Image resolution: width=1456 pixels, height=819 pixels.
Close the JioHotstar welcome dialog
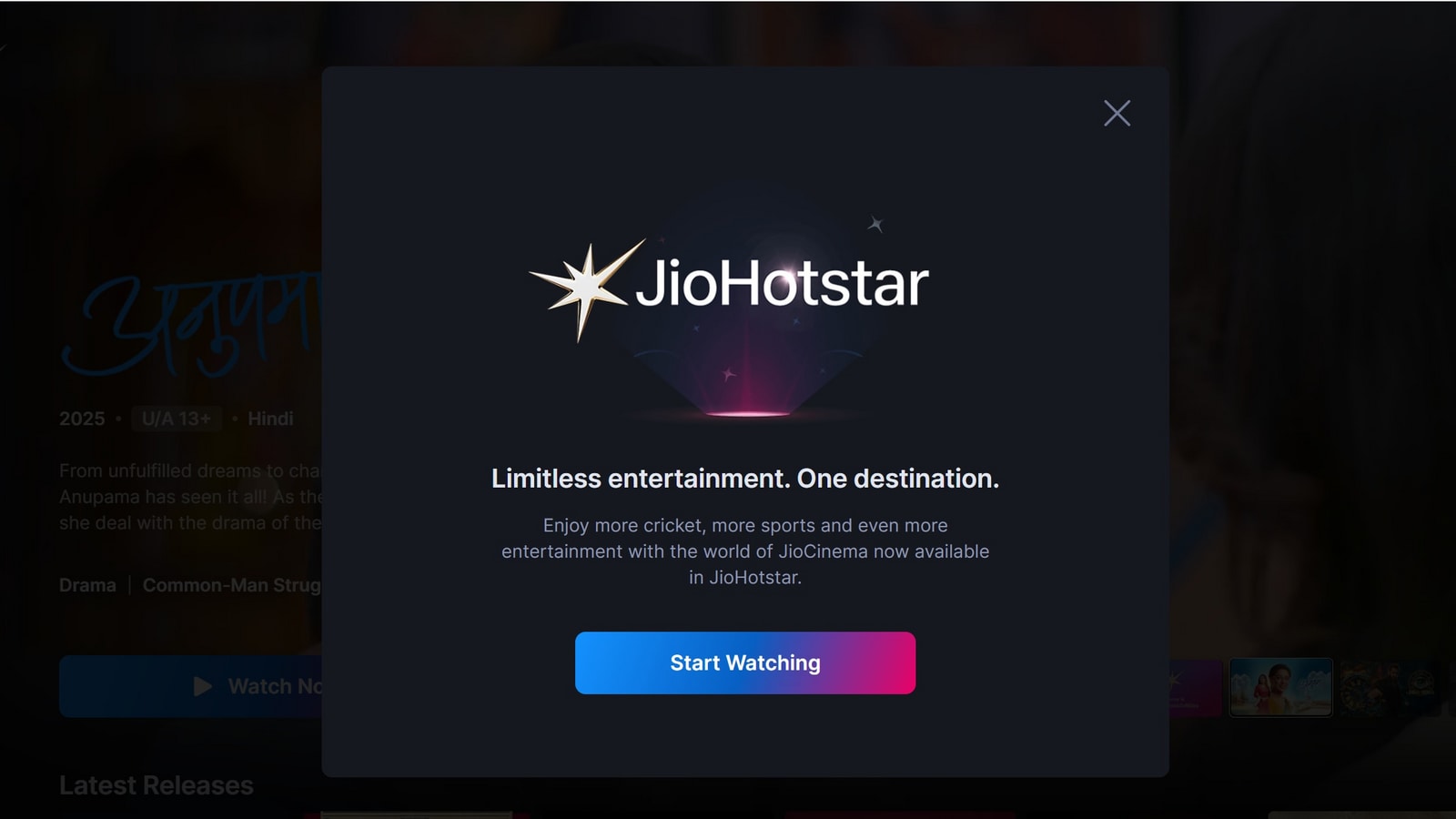[x=1117, y=113]
